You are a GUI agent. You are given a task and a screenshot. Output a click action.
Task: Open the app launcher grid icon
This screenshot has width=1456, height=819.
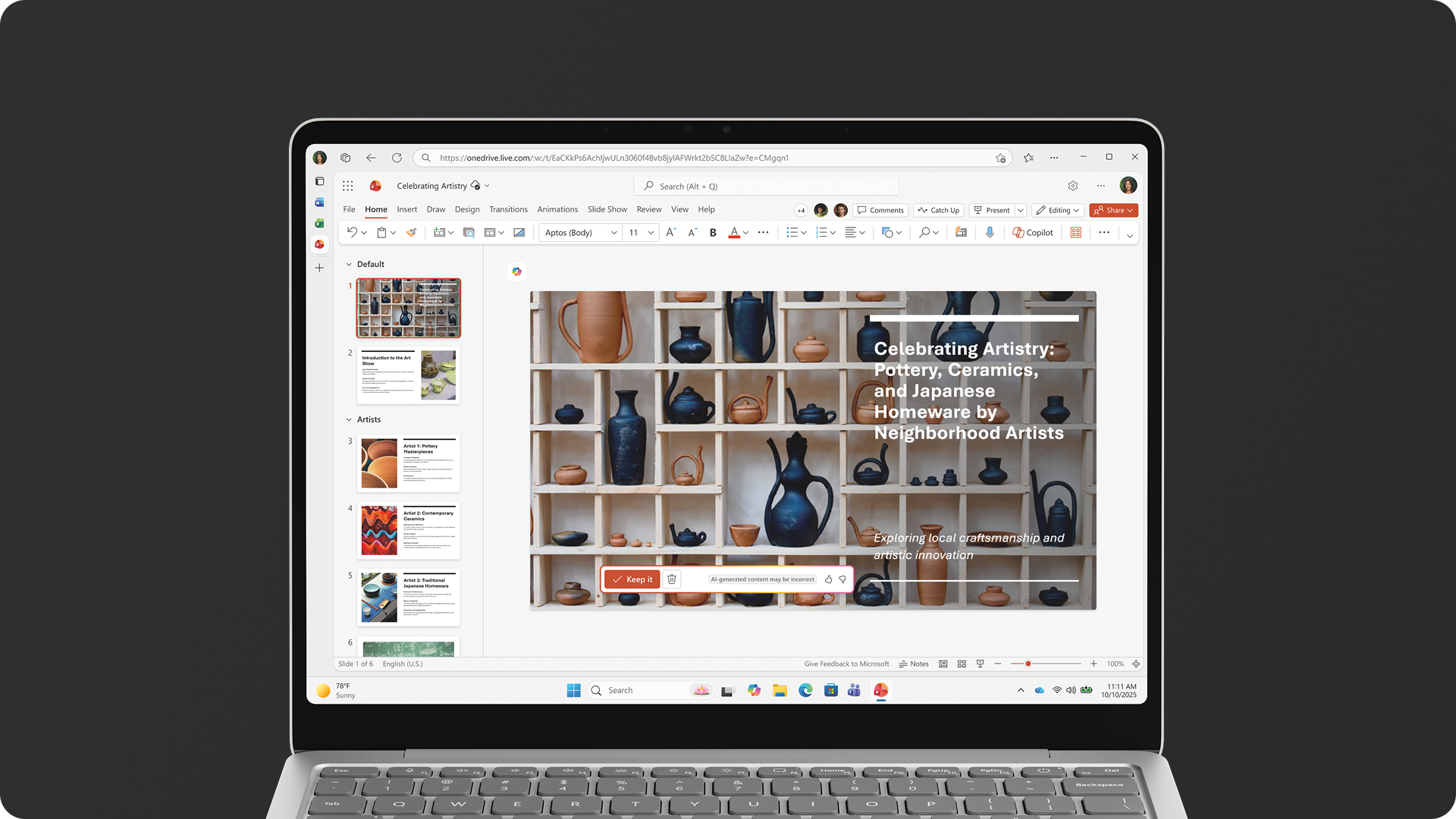[347, 186]
